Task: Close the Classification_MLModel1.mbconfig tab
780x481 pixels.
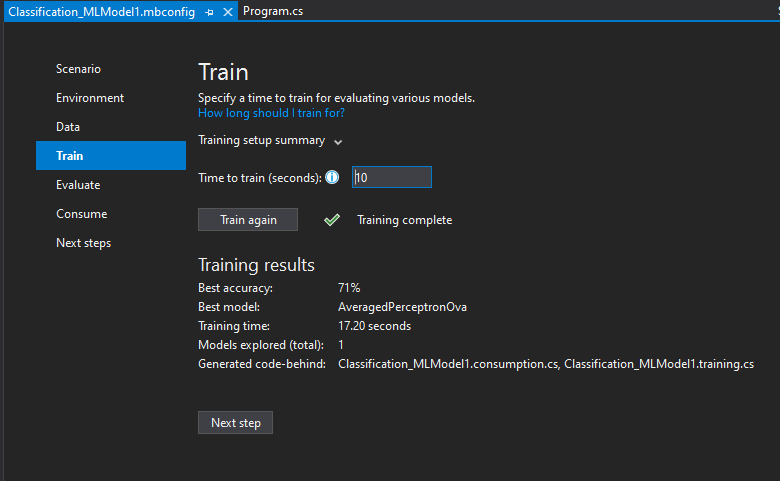Action: tap(228, 12)
